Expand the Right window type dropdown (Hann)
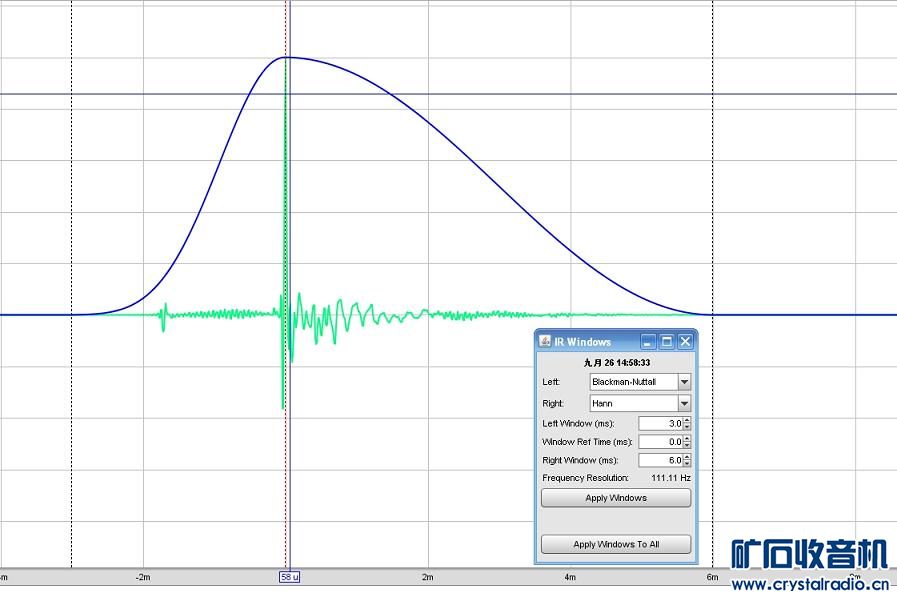 tap(684, 404)
